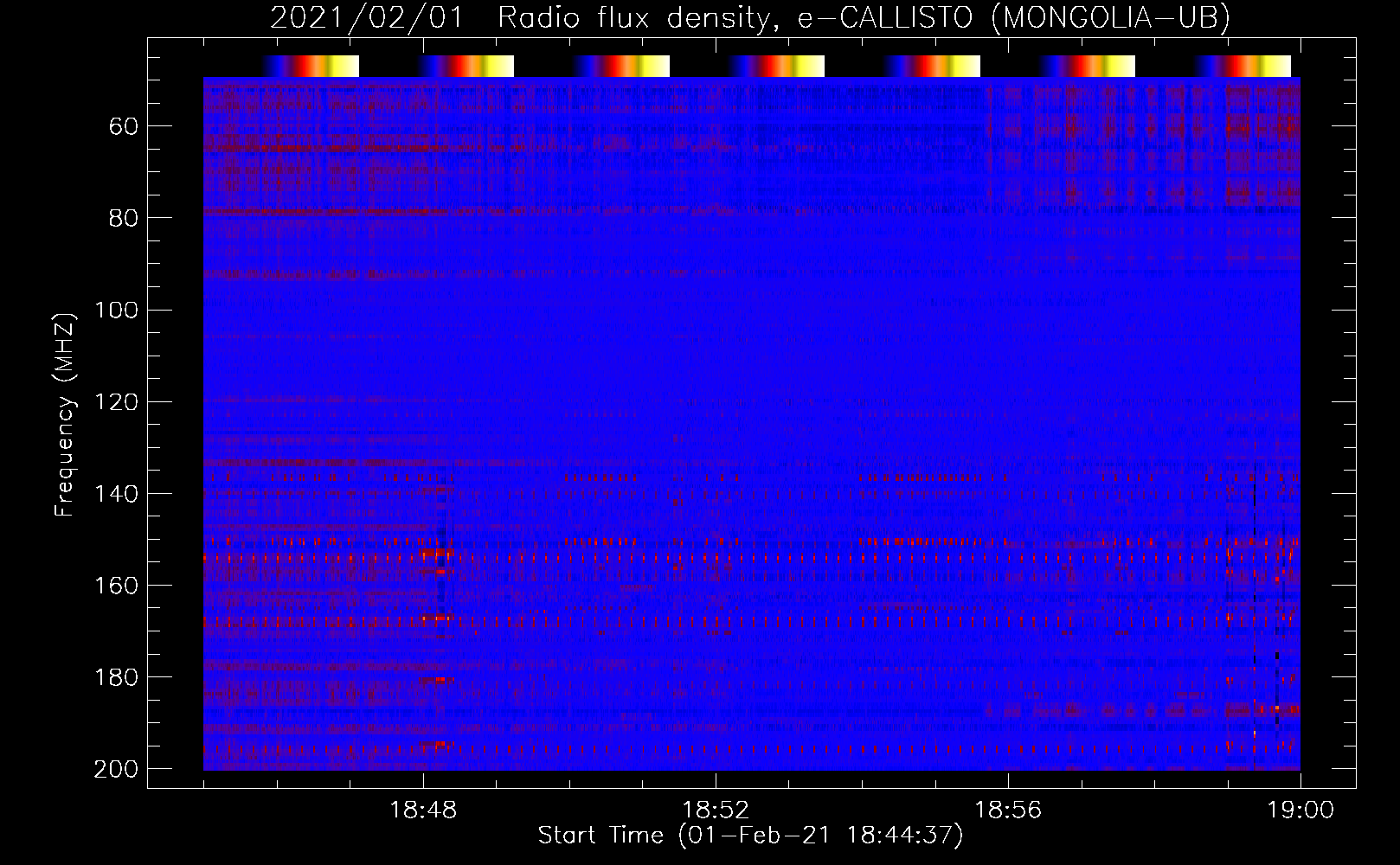Click the 18:48 time tick label
The image size is (1400, 865).
click(423, 811)
